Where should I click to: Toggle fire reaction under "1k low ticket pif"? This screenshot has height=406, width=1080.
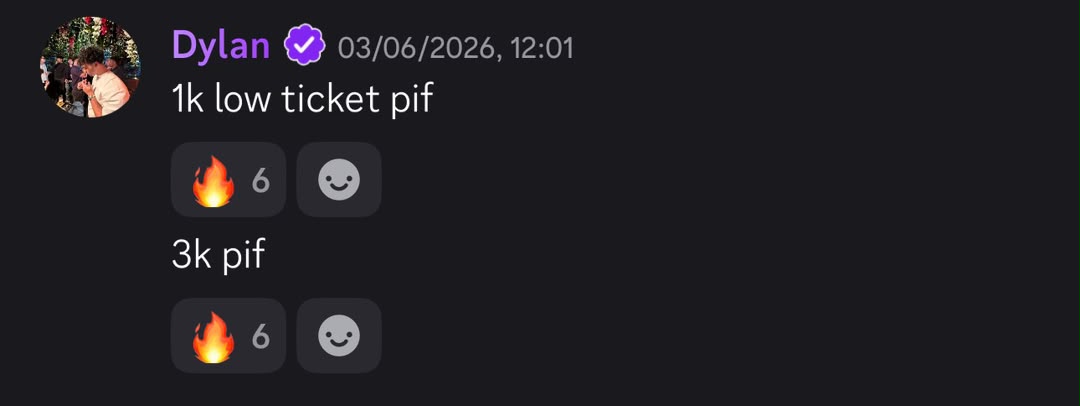[228, 180]
